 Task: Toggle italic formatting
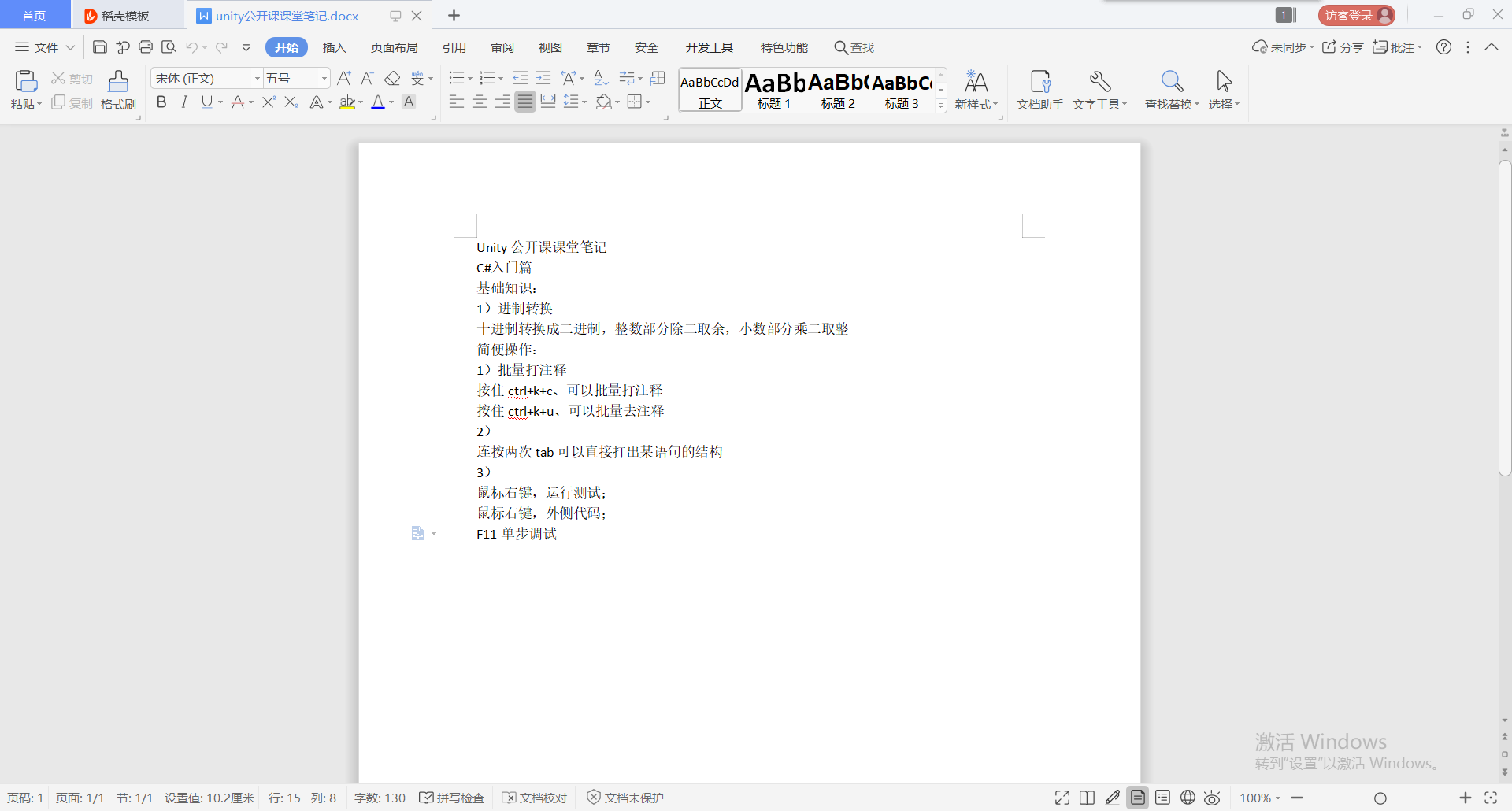184,102
